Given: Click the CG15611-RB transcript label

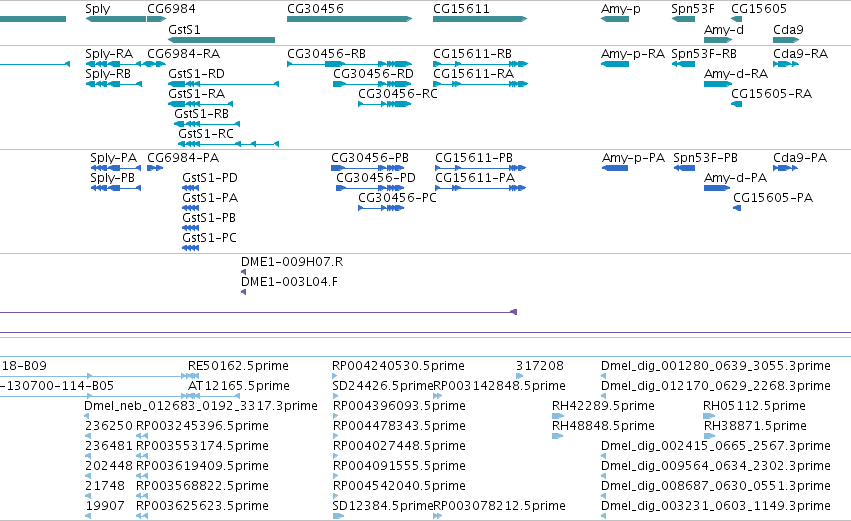Looking at the screenshot, I should click(x=473, y=54).
